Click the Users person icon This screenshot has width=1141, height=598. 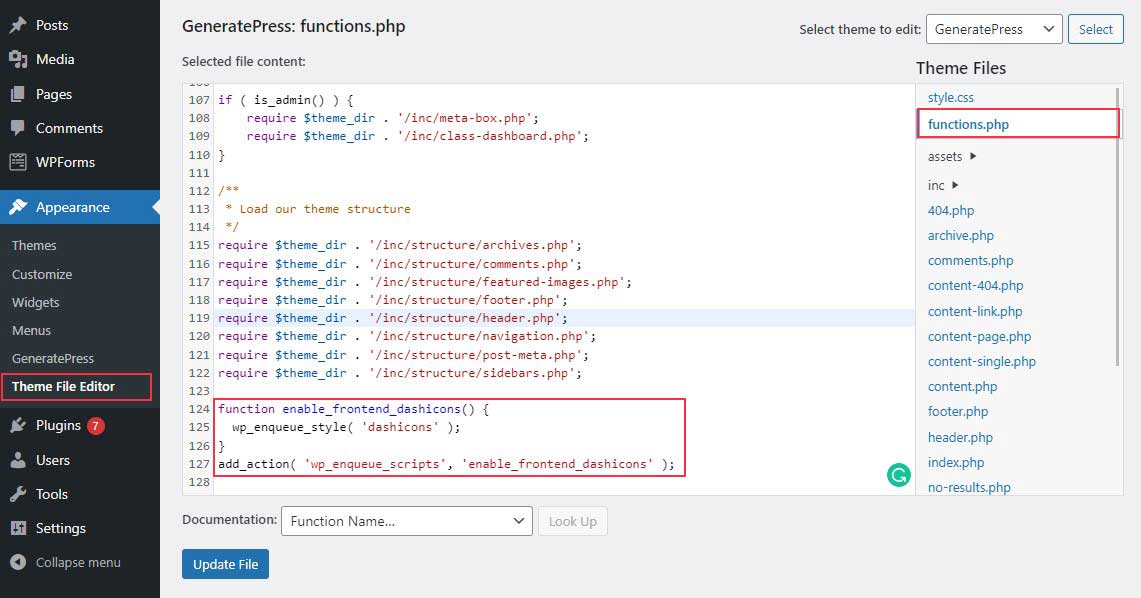[18, 460]
